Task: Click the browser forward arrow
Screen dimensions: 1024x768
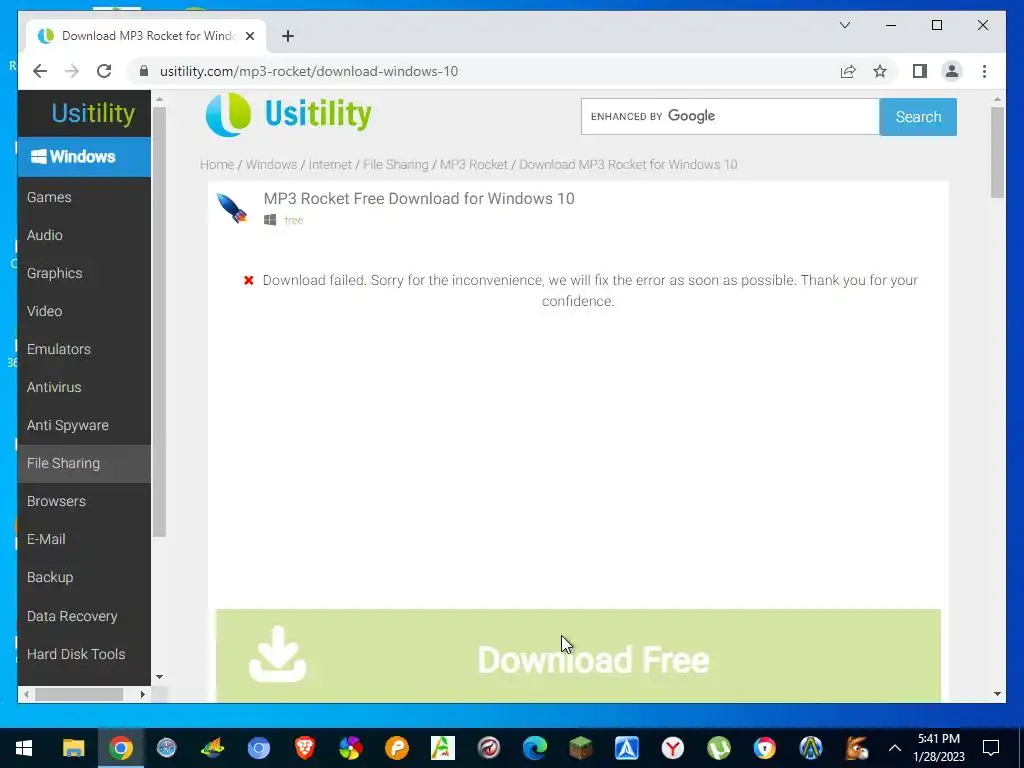Action: point(72,71)
